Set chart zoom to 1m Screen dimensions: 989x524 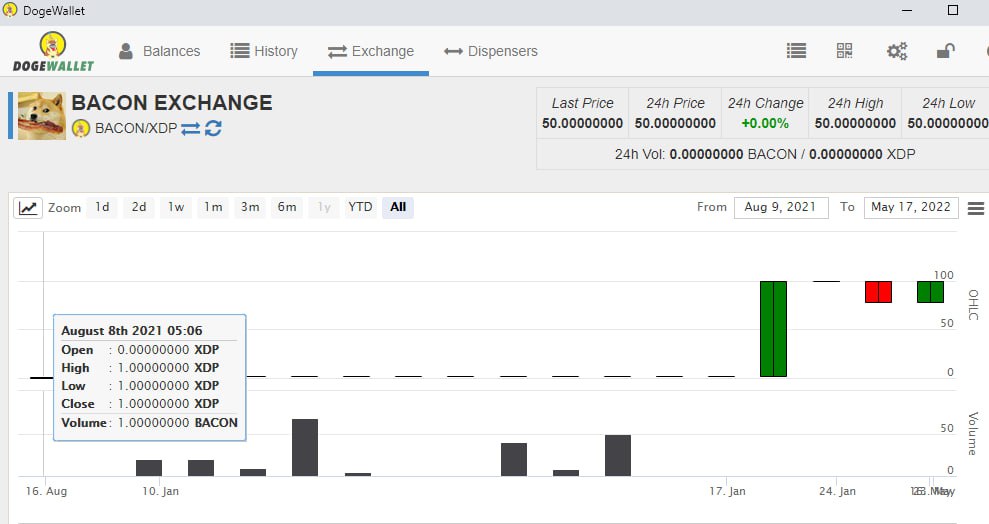coord(213,207)
